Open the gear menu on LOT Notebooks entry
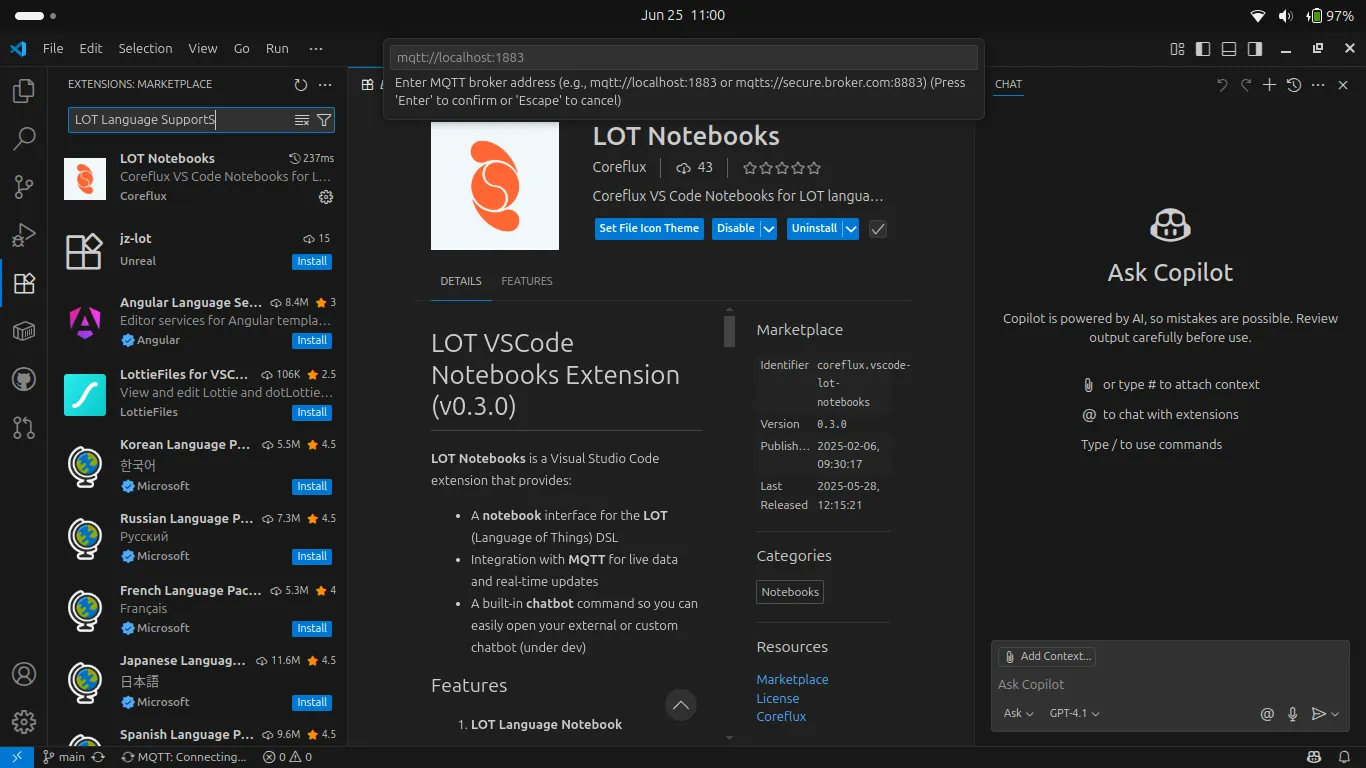1366x768 pixels. tap(326, 197)
